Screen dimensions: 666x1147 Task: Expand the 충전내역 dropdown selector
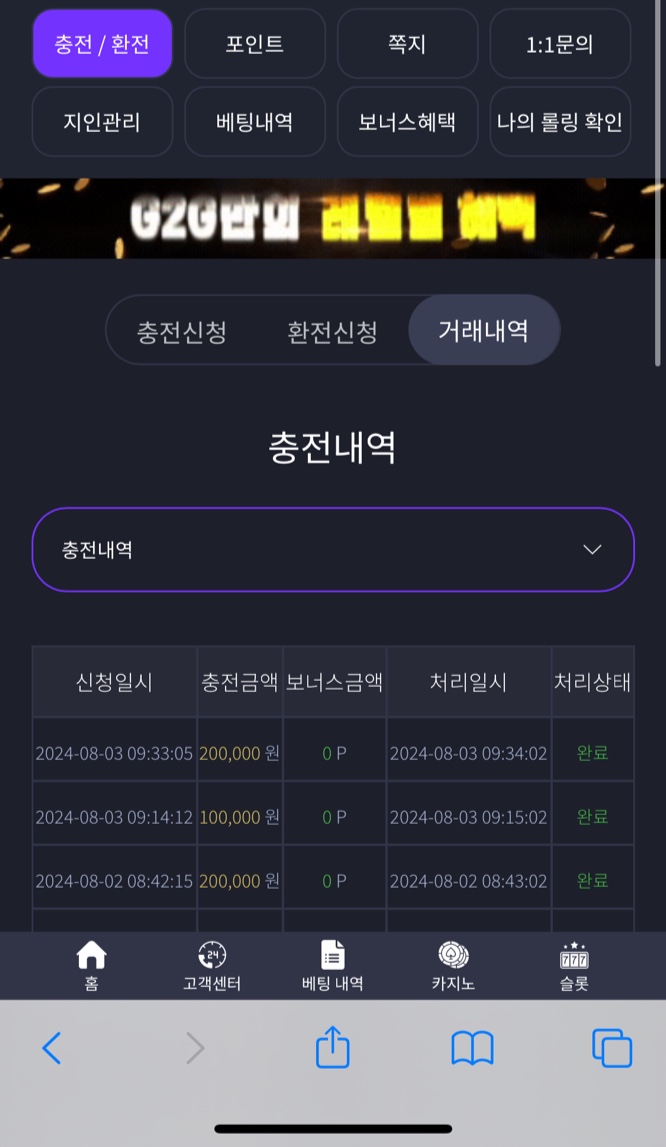333,549
